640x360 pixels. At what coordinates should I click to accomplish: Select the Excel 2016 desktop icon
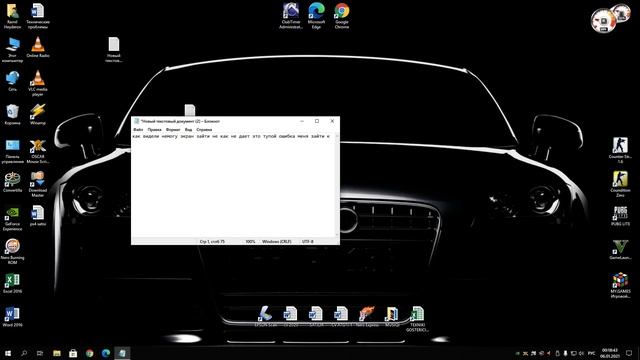coord(12,283)
